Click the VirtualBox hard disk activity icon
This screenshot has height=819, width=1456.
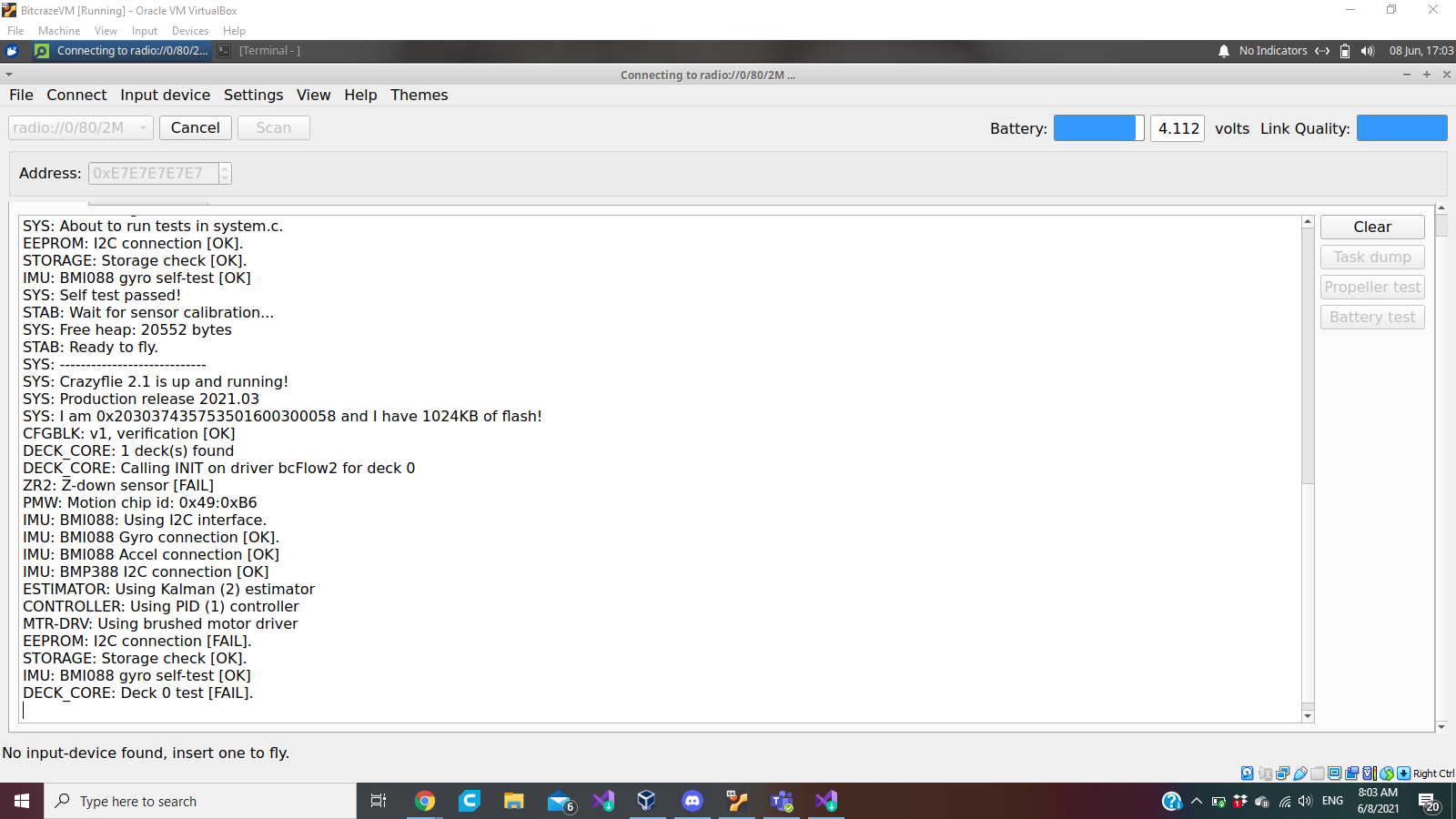click(x=1248, y=773)
